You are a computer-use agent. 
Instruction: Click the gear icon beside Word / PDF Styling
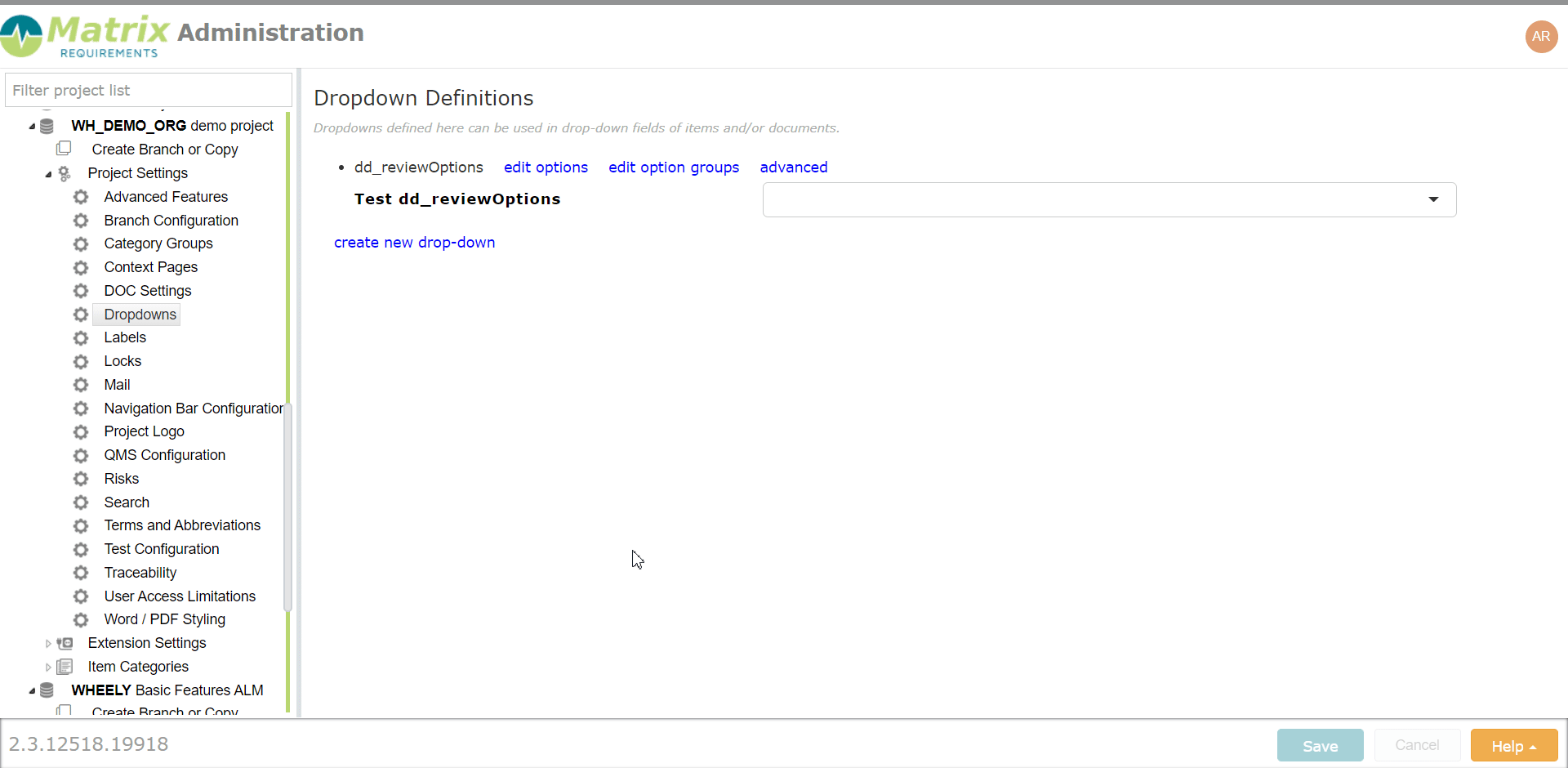pyautogui.click(x=81, y=619)
